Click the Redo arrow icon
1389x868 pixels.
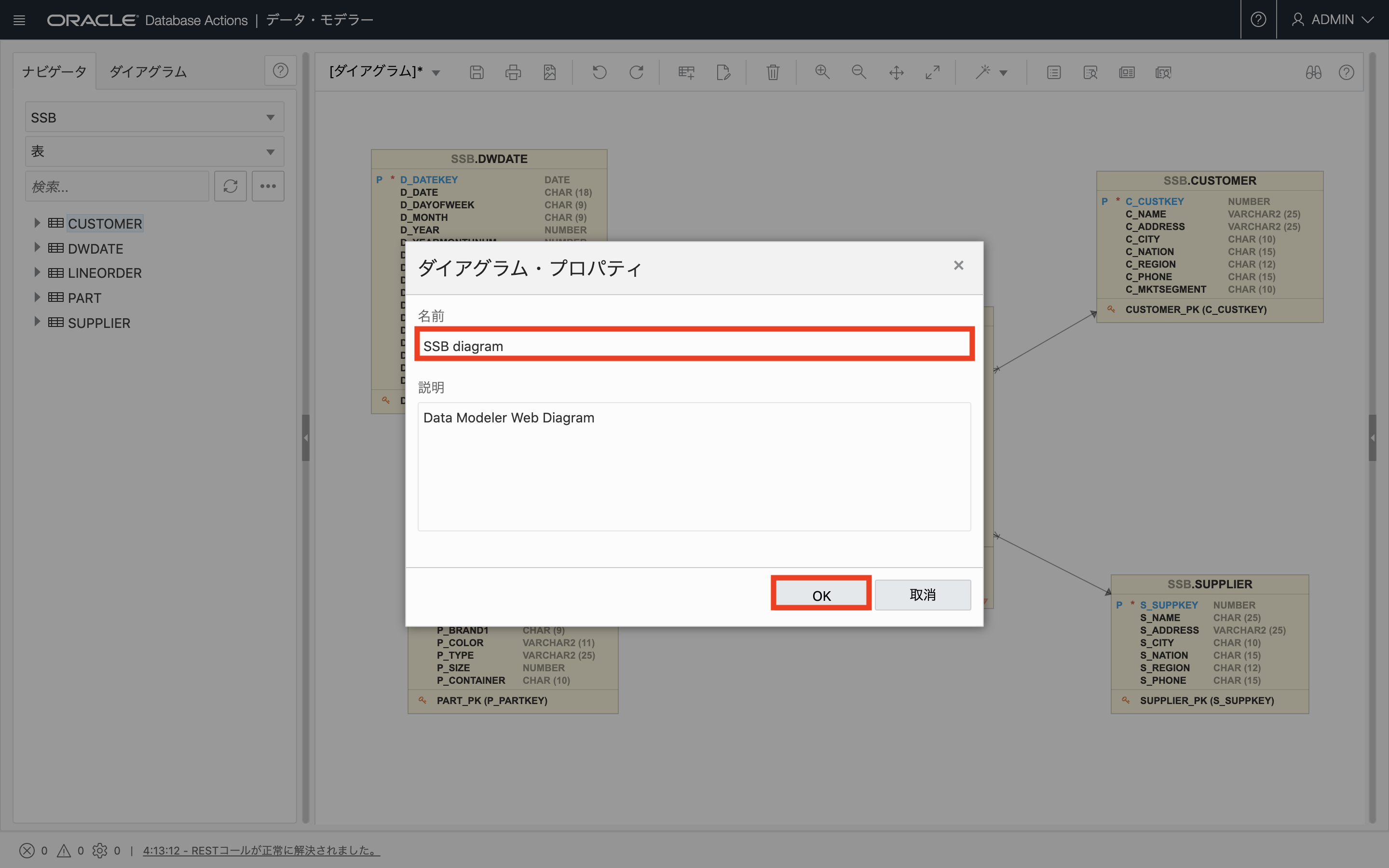tap(636, 72)
